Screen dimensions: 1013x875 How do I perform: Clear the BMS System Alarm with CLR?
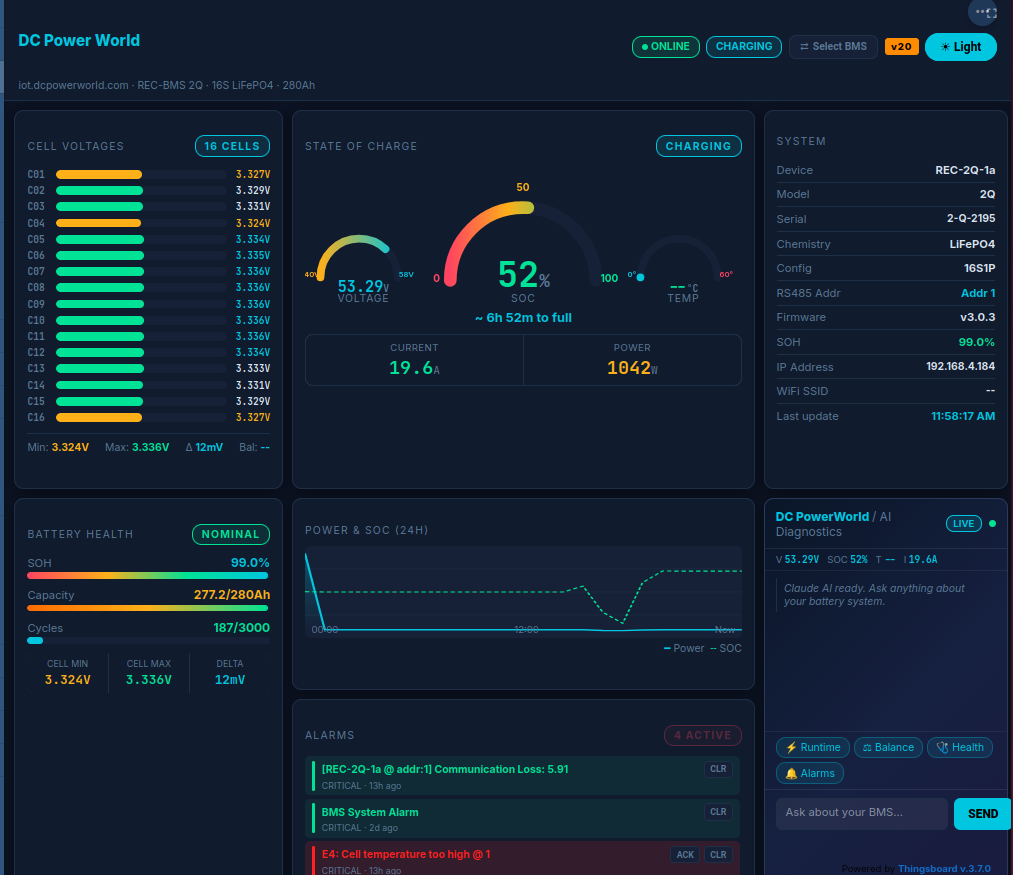[x=718, y=812]
